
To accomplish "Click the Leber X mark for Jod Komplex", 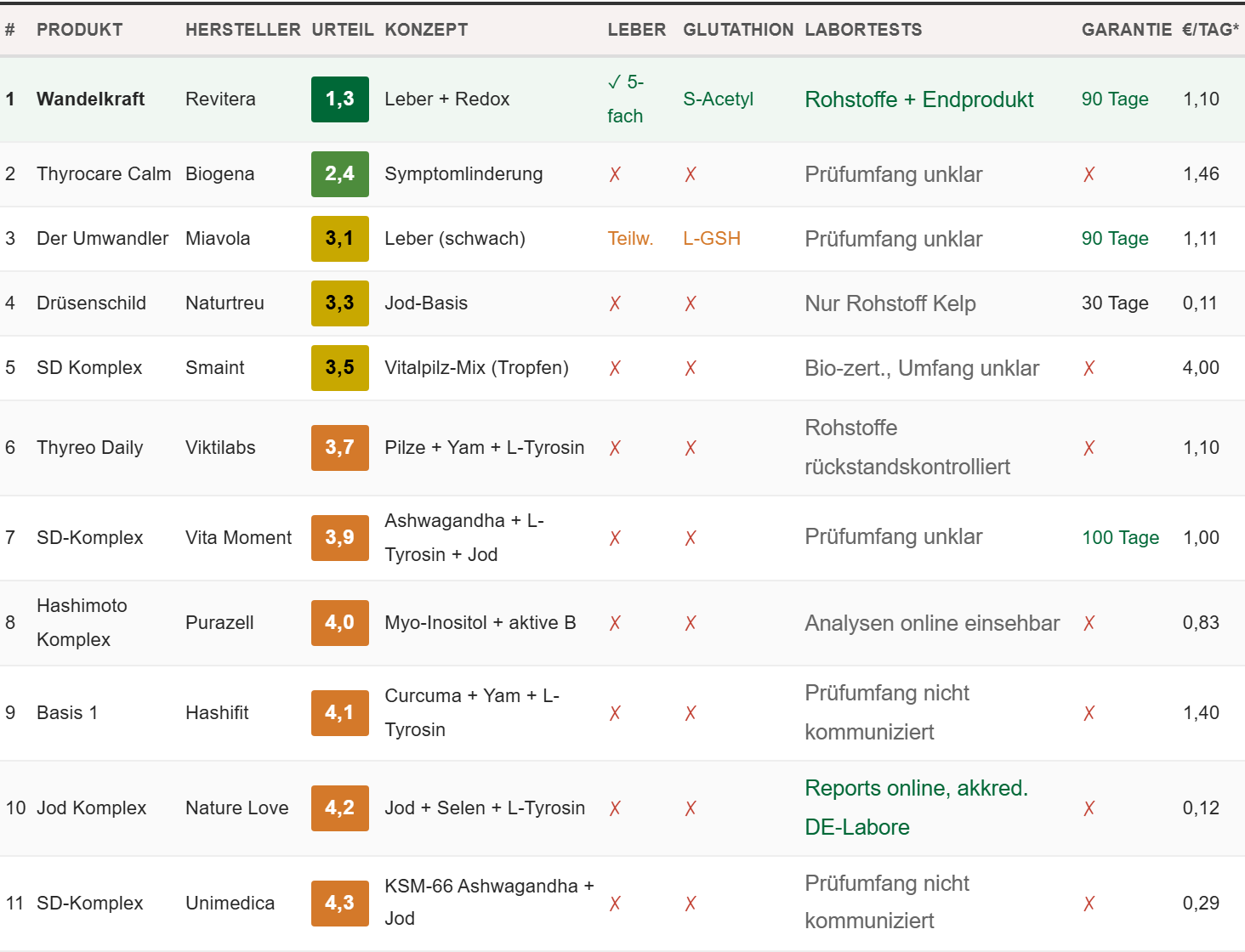I will click(615, 808).
